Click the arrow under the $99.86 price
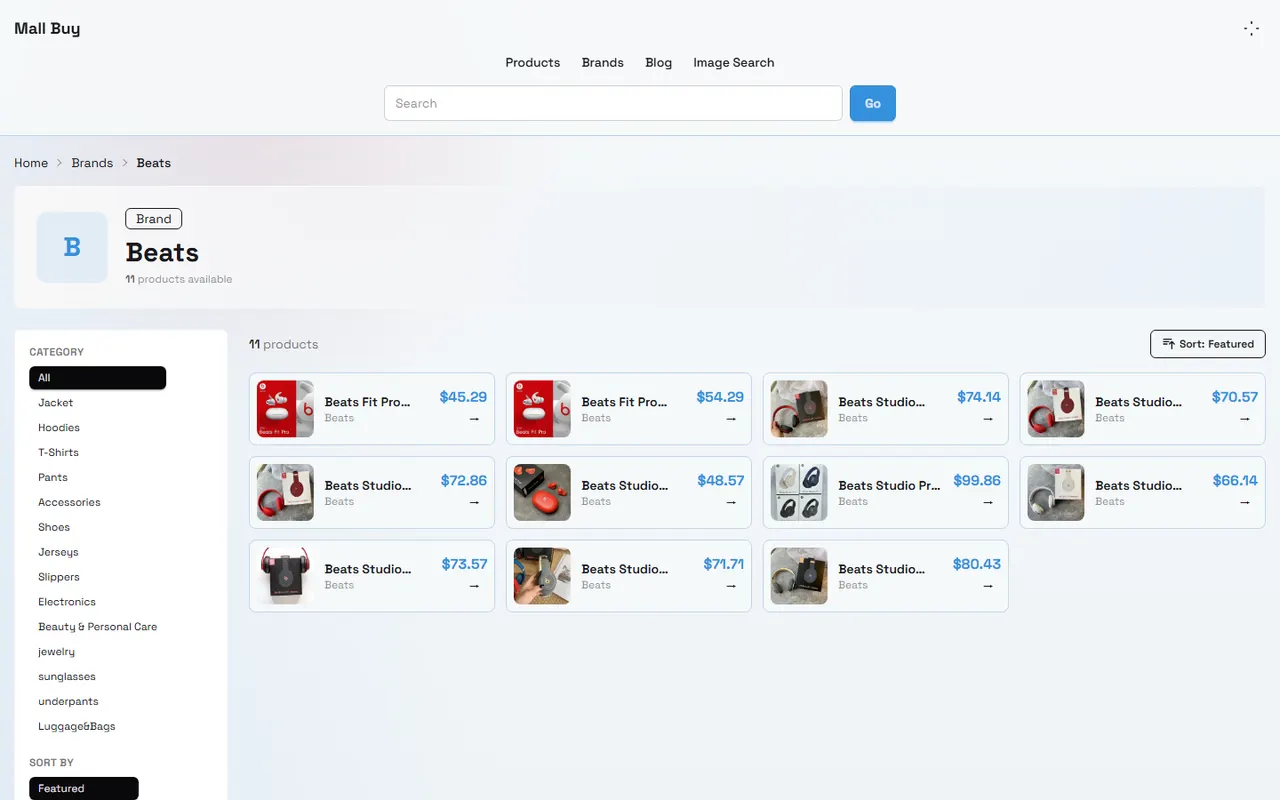1280x800 pixels. (988, 502)
